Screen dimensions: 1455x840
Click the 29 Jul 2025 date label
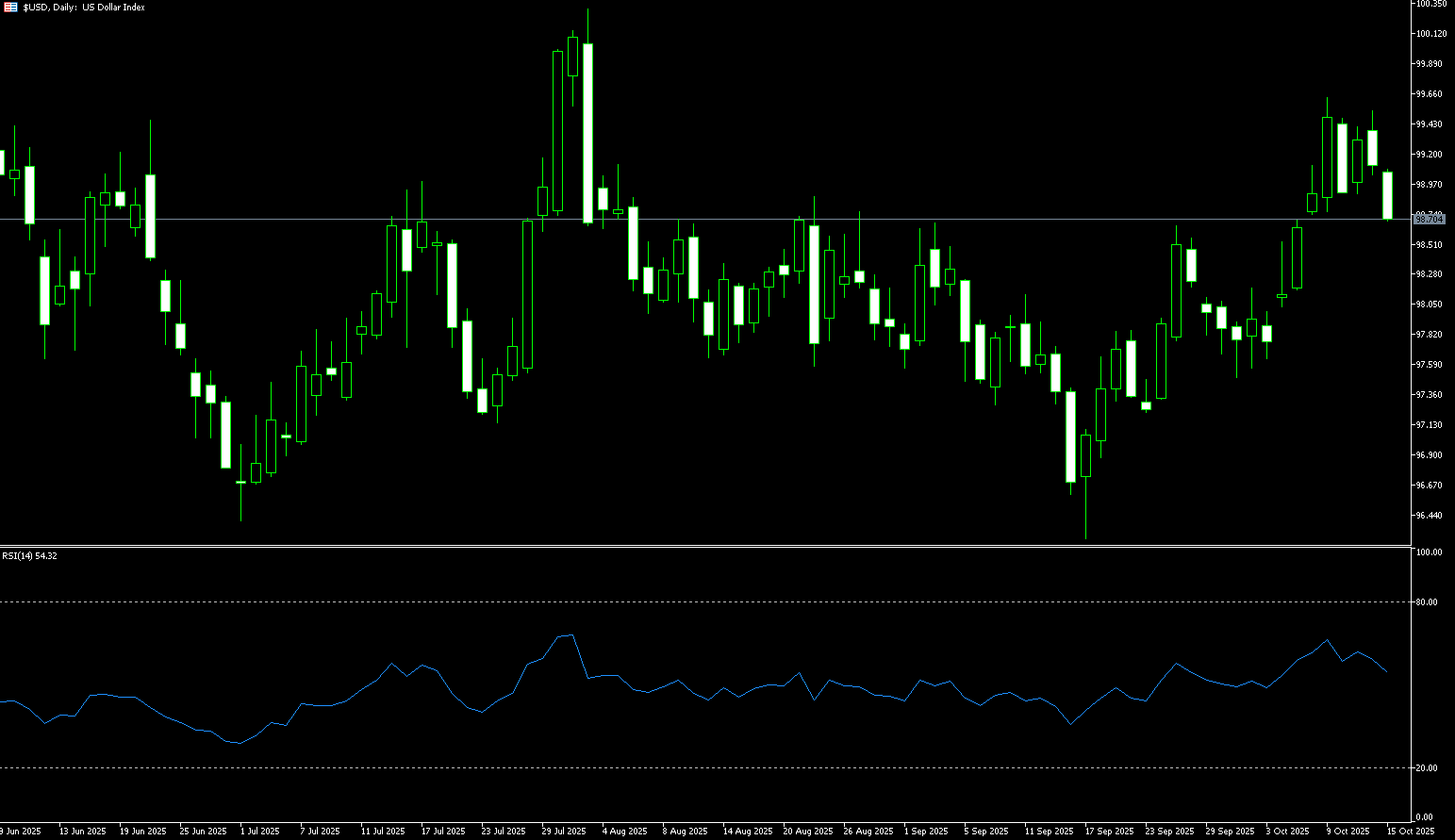tap(564, 832)
